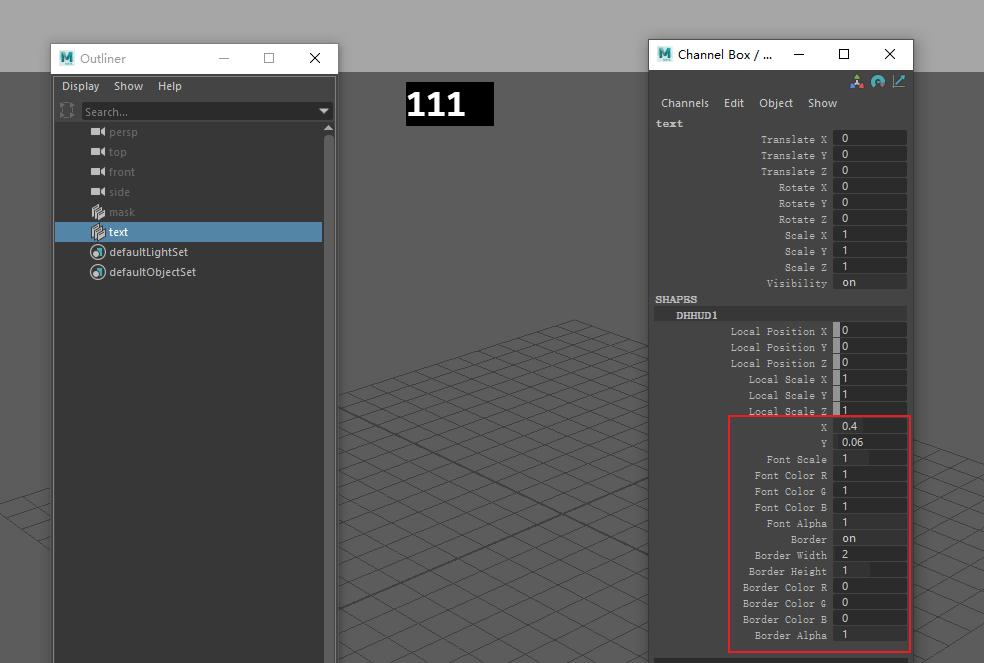Image resolution: width=984 pixels, height=663 pixels.
Task: Click the Border Alpha value field
Action: (870, 635)
